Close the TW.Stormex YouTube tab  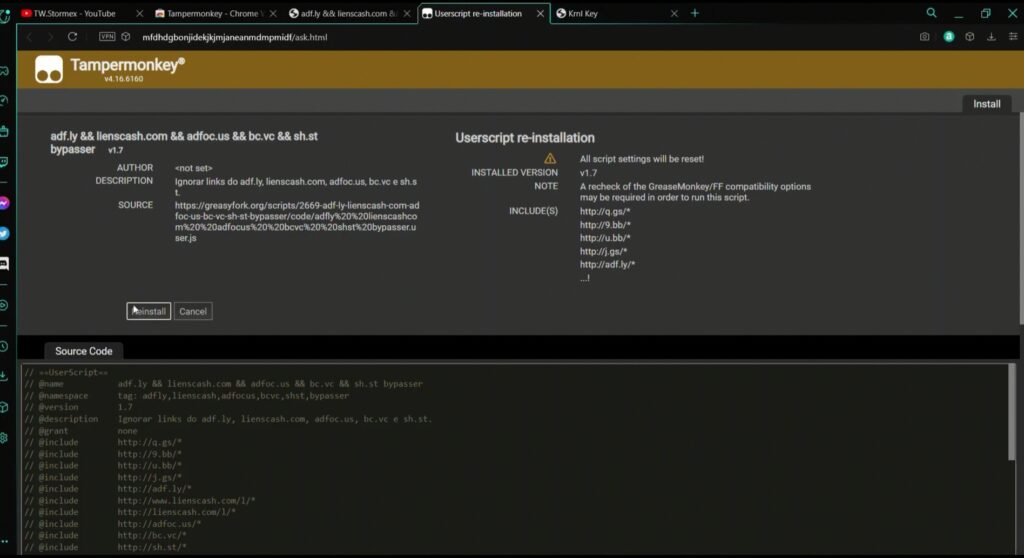pos(140,13)
